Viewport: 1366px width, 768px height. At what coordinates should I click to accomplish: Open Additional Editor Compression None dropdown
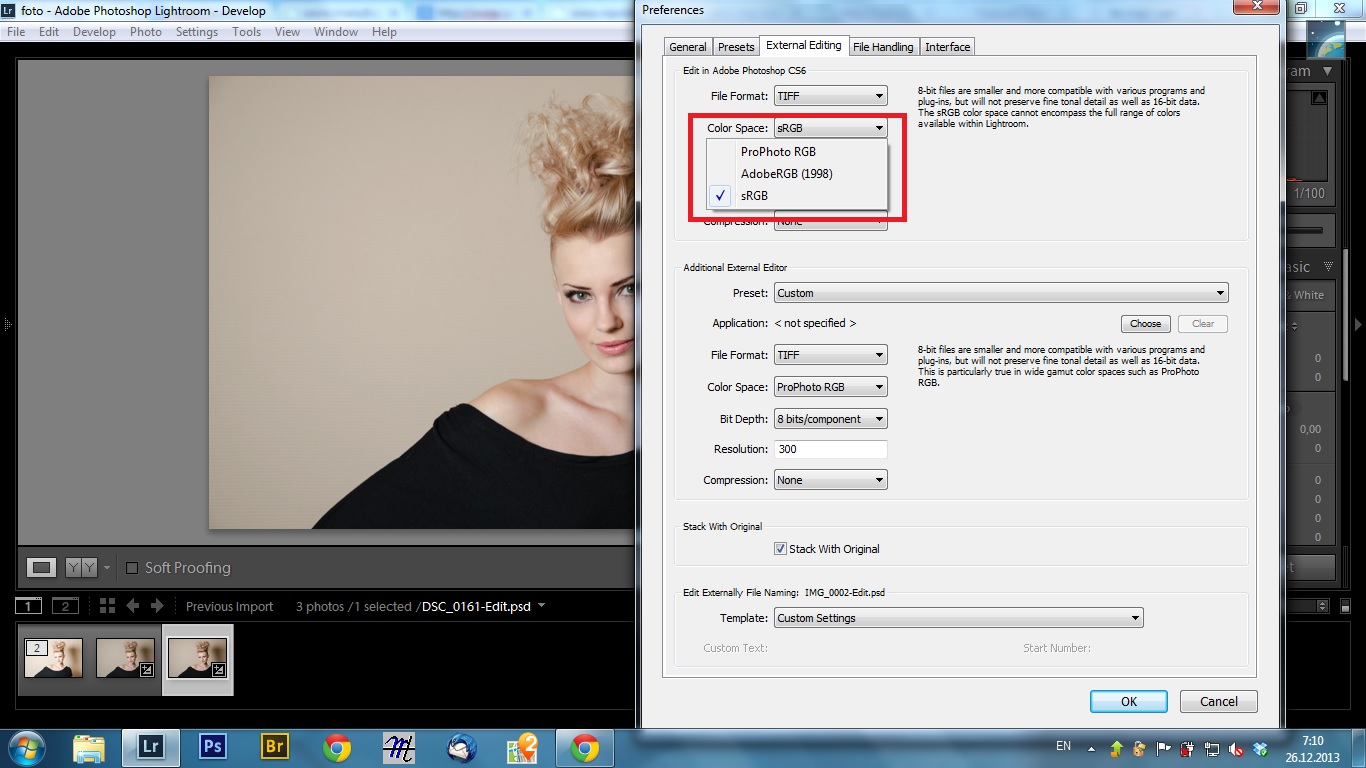point(831,480)
